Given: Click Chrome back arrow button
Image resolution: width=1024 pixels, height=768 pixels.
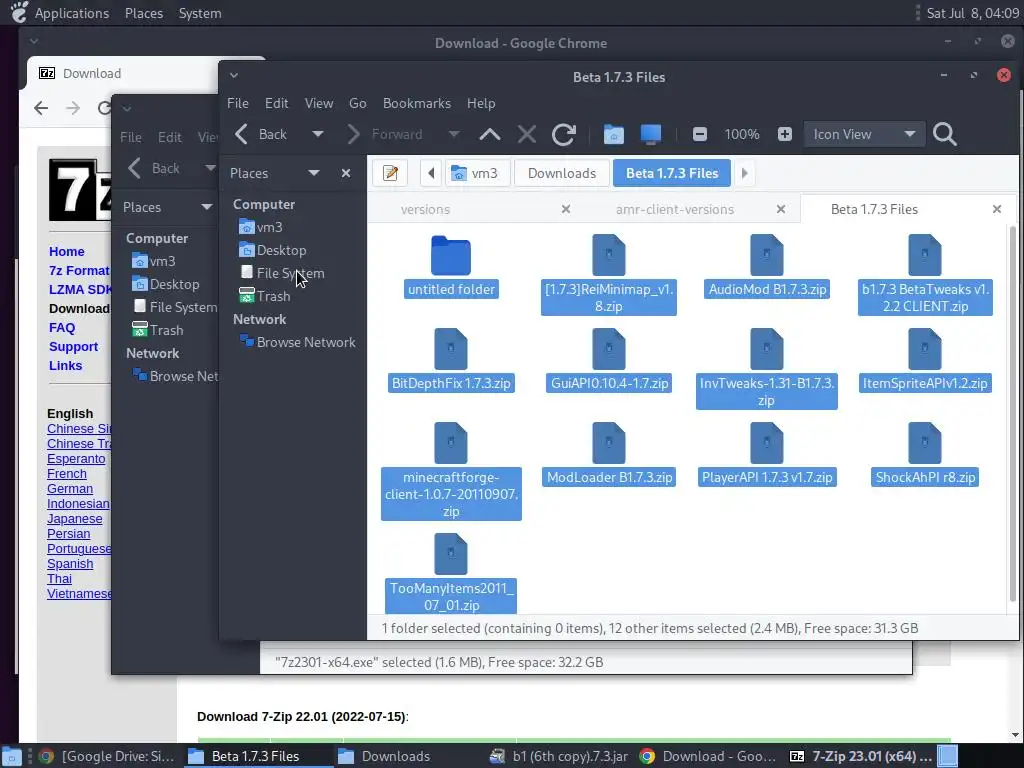Looking at the screenshot, I should point(40,108).
